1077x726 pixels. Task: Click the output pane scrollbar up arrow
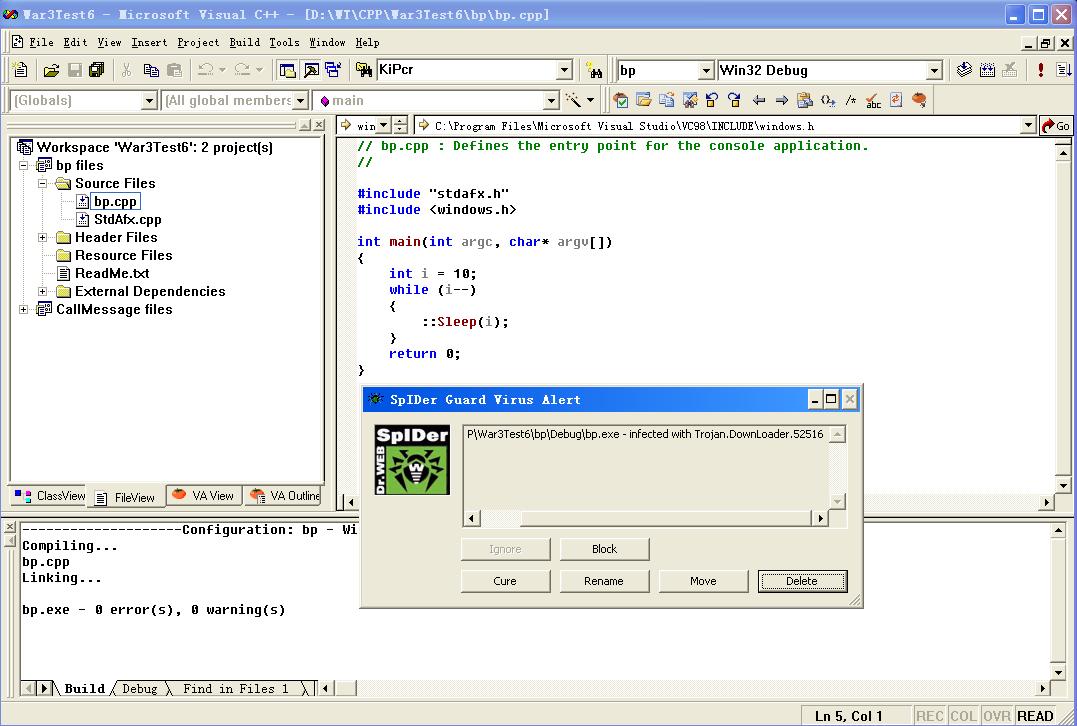[x=1058, y=530]
